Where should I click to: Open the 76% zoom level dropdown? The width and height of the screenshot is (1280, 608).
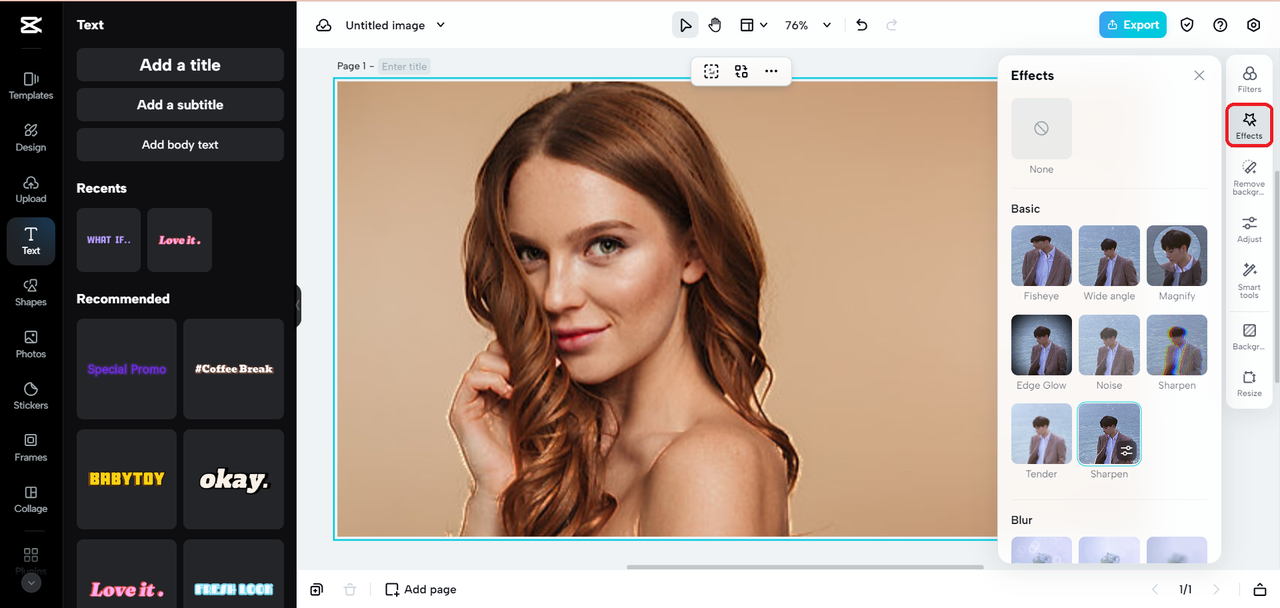pos(808,25)
